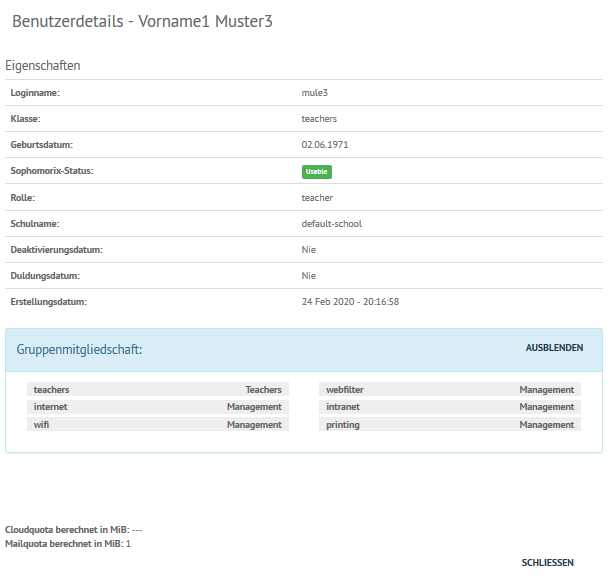Click the school name default-school
The width and height of the screenshot is (610, 581).
331,224
